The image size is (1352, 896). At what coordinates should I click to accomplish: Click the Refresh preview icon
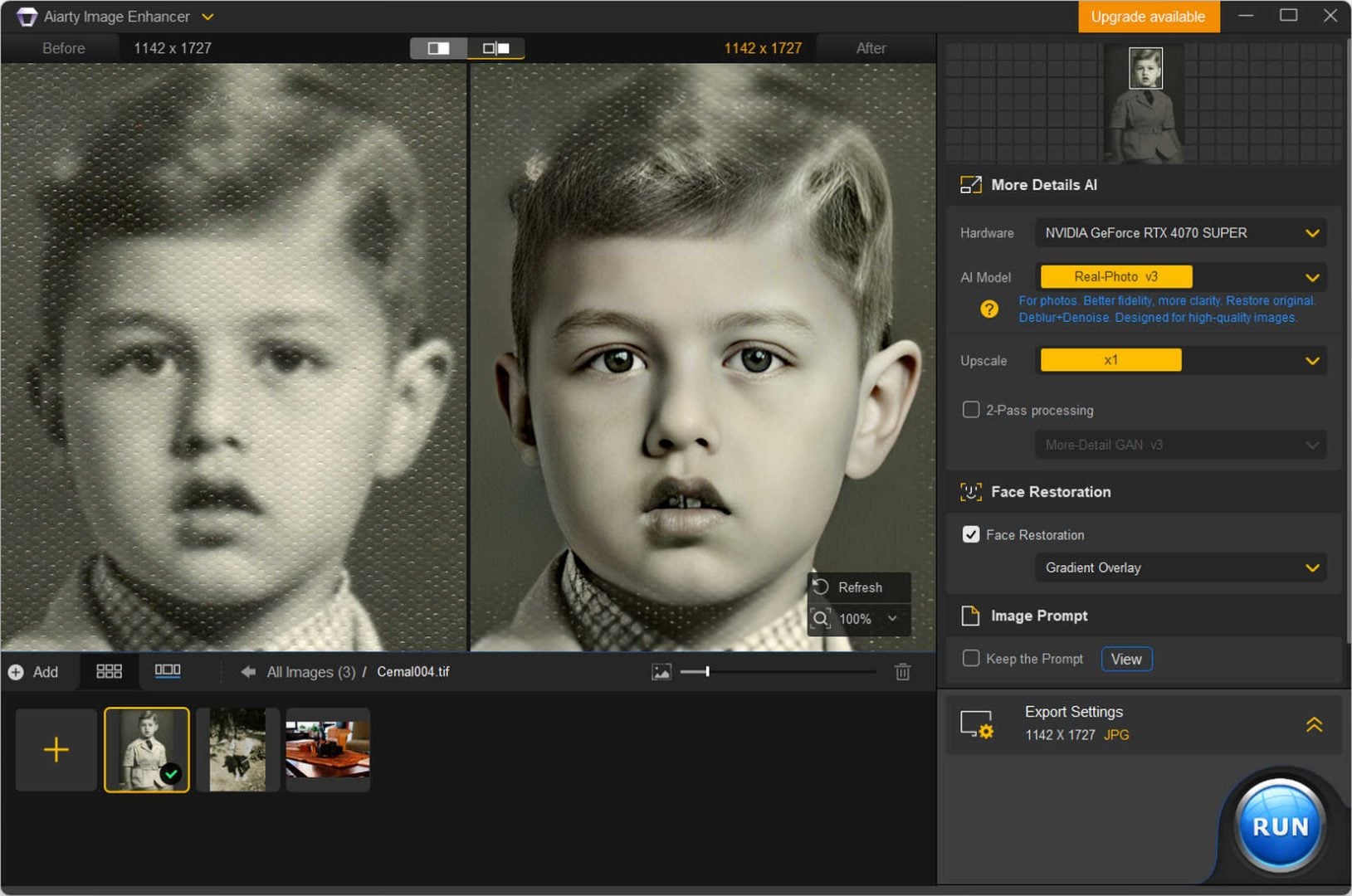point(821,587)
